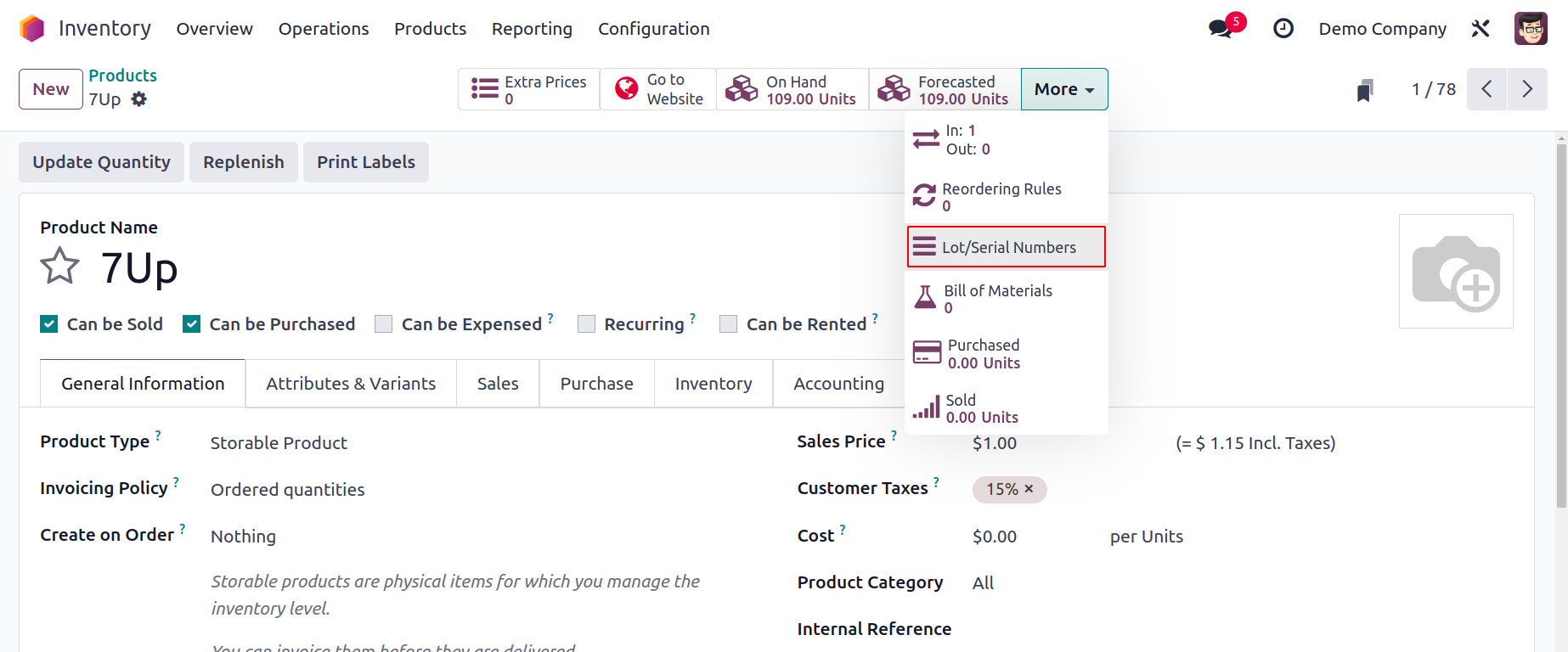Viewport: 1568px width, 652px height.
Task: Remove the 15% customer tax tag
Action: point(1029,489)
